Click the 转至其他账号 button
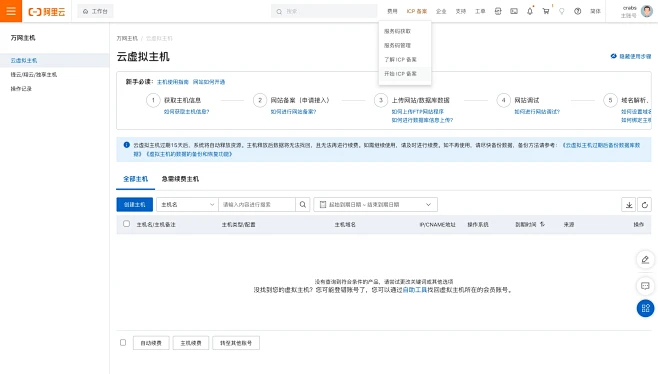658x374 pixels. [x=236, y=343]
